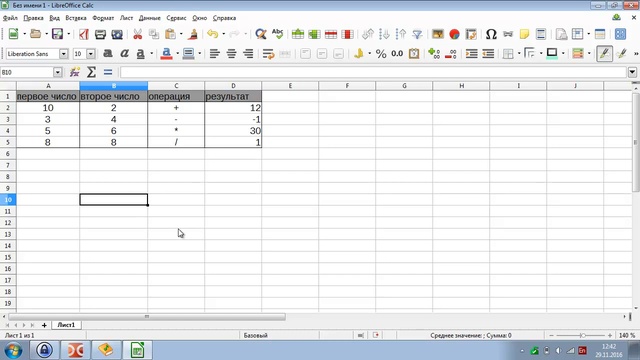640x360 pixels.
Task: Show more toolbar buttons chevron
Action: click(636, 53)
